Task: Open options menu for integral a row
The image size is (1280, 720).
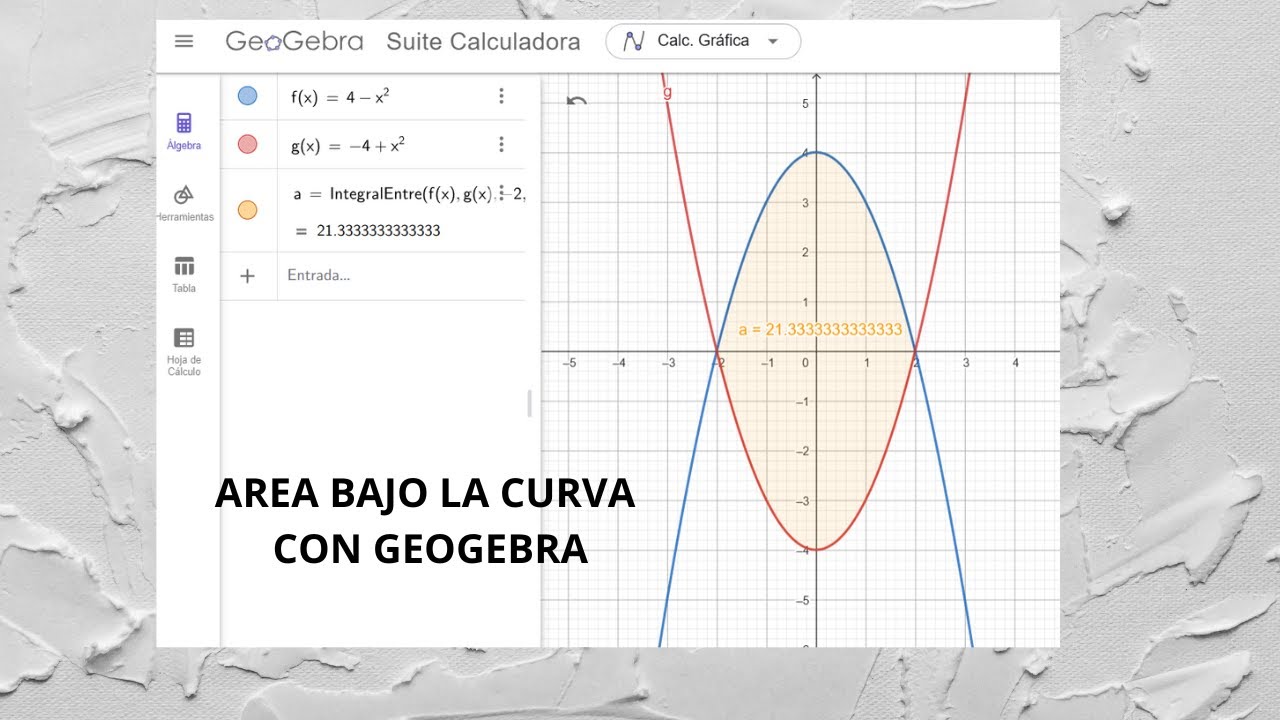Action: point(501,194)
